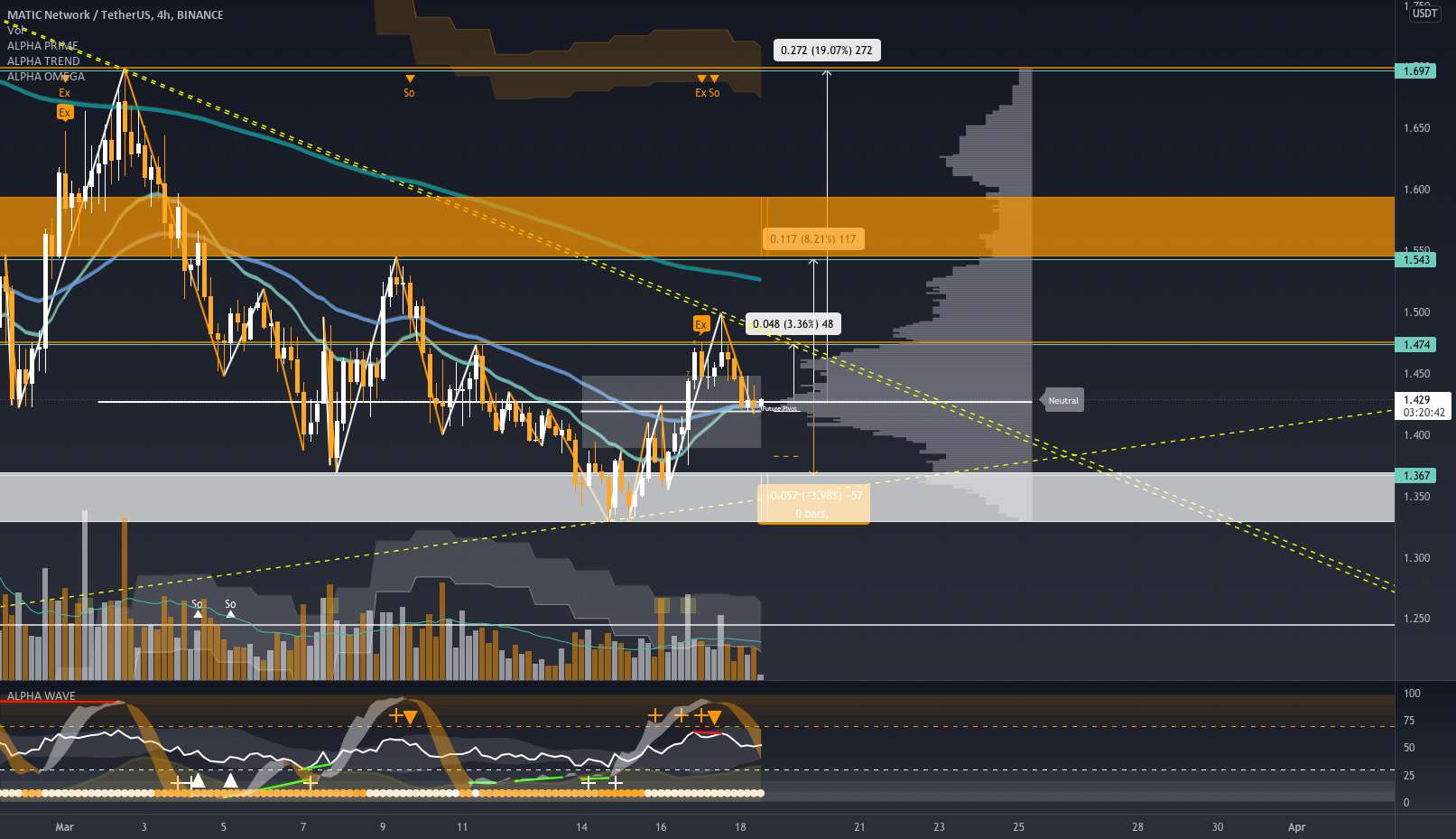Click the 25 level on oscillator axis

coord(1409,776)
